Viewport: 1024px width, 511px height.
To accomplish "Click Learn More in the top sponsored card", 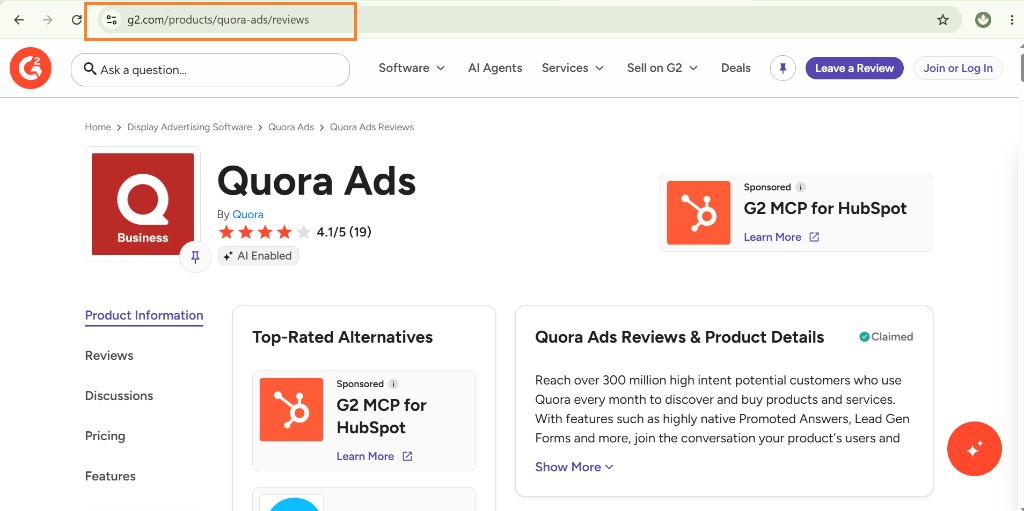I will [773, 237].
